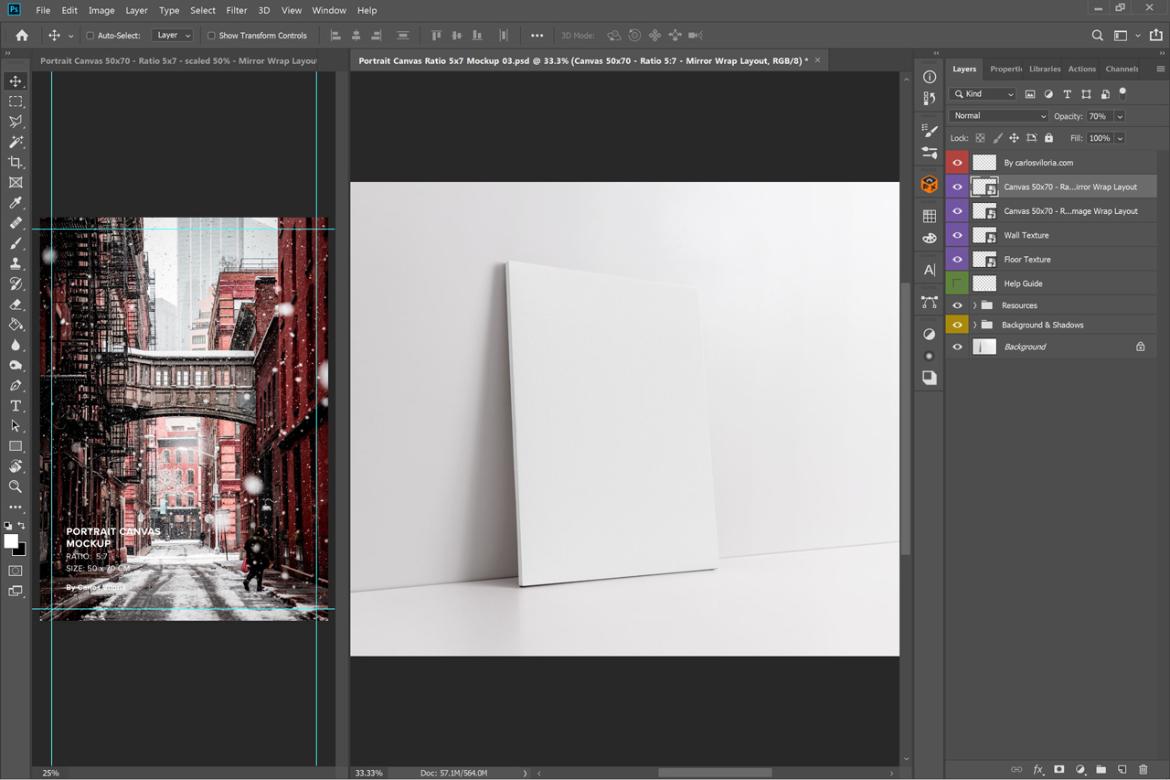The width and height of the screenshot is (1170, 780).
Task: Show the Help Guide layer
Action: [957, 284]
